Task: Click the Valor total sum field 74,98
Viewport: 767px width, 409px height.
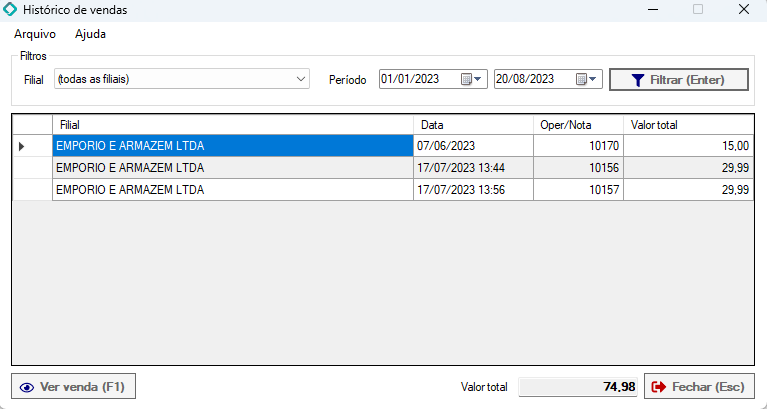Action: coord(579,386)
